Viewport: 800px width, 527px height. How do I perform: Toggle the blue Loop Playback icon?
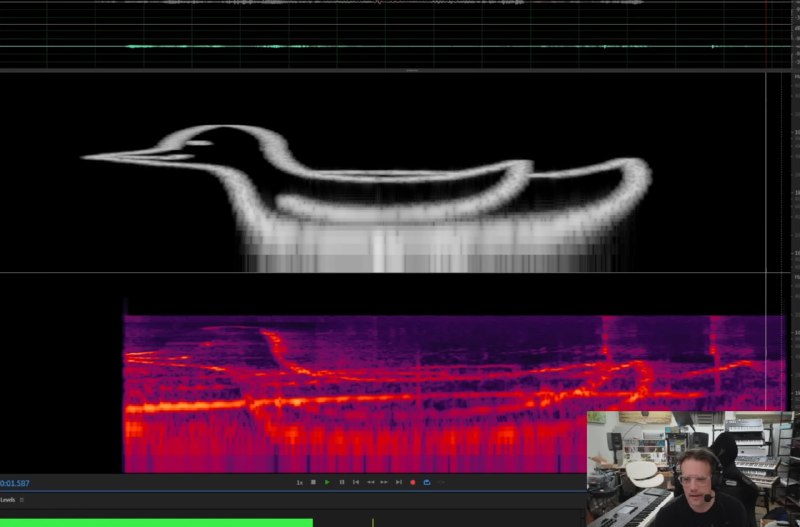(x=427, y=482)
